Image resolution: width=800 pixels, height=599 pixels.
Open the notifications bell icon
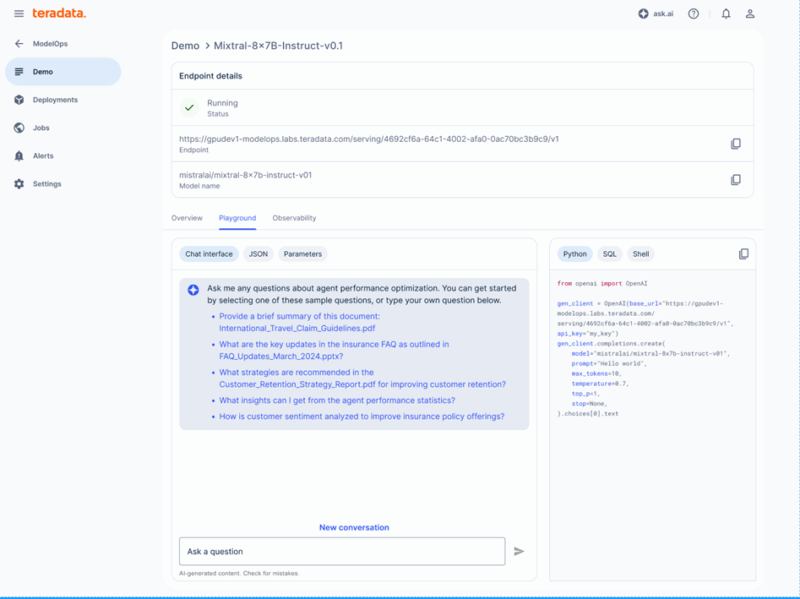tap(725, 14)
